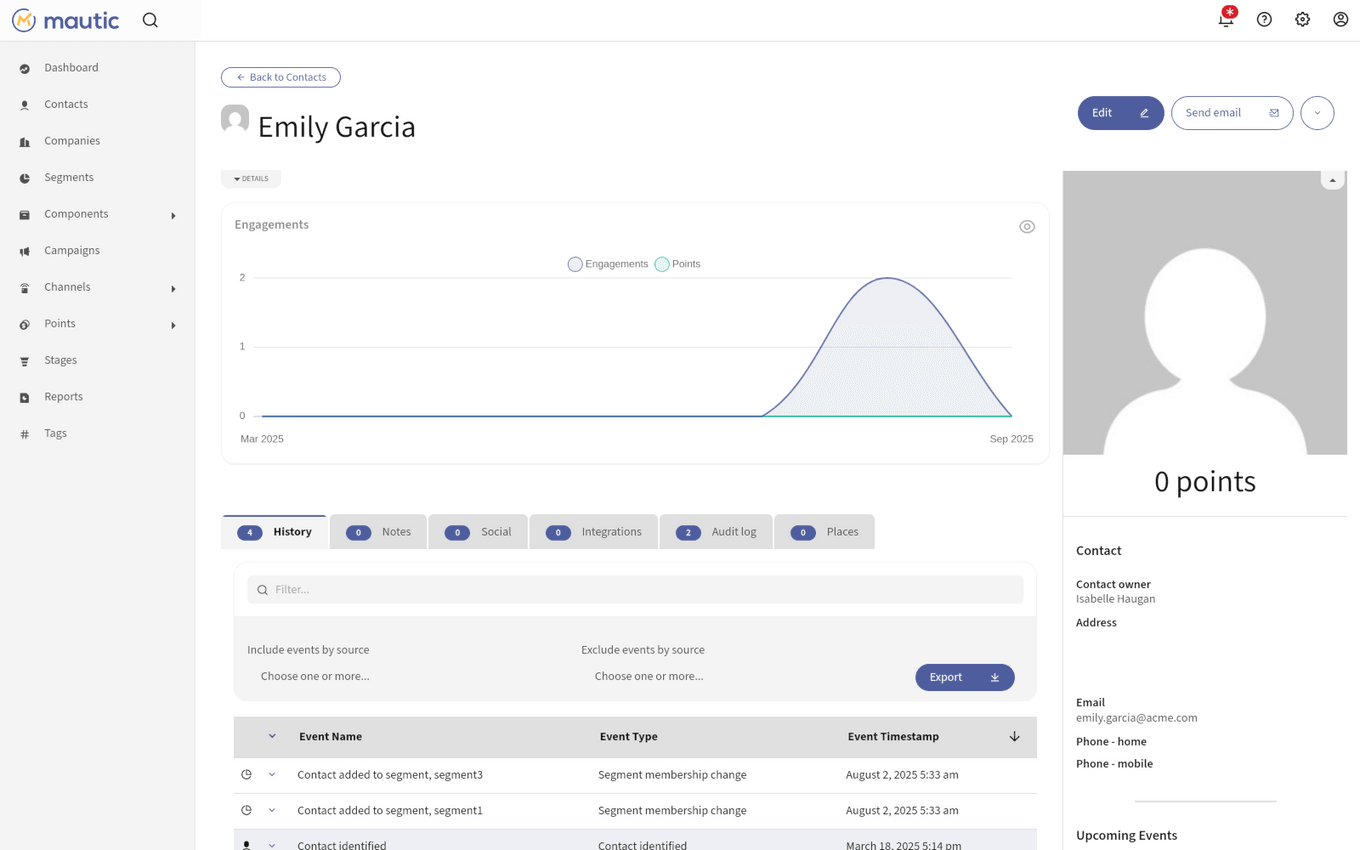1360x850 pixels.
Task: Go Back to Contacts
Action: (280, 77)
